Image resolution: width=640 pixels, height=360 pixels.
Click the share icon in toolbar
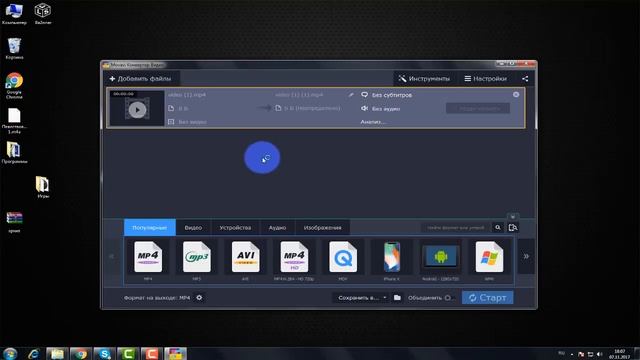(x=525, y=78)
